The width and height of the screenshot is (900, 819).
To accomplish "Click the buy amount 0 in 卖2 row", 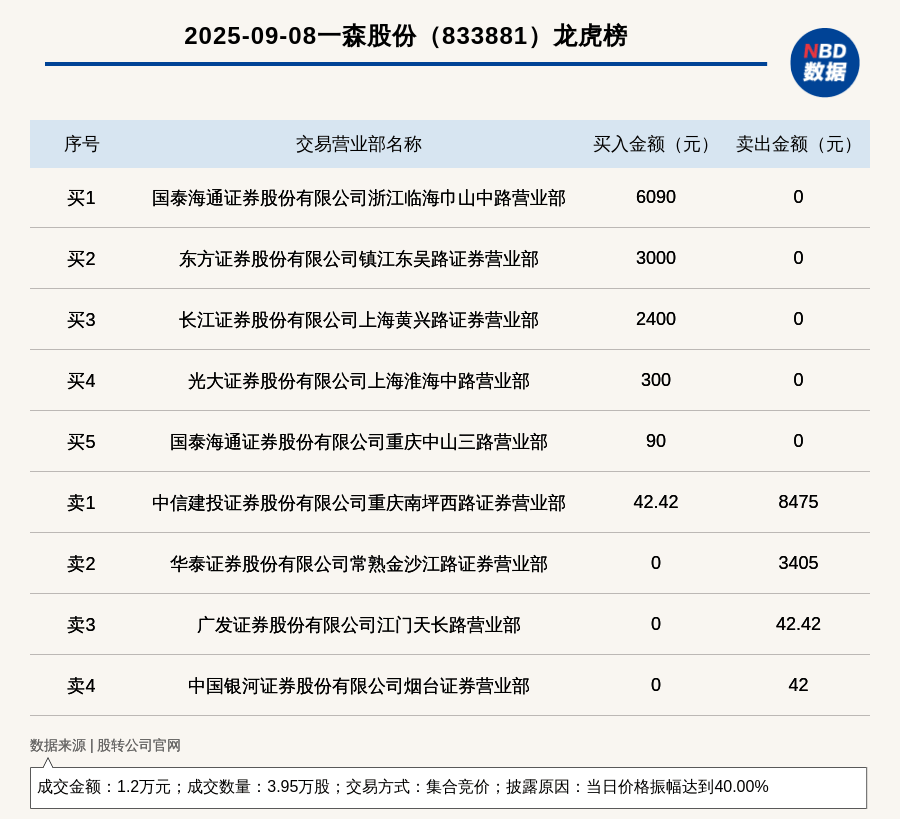I will [655, 562].
